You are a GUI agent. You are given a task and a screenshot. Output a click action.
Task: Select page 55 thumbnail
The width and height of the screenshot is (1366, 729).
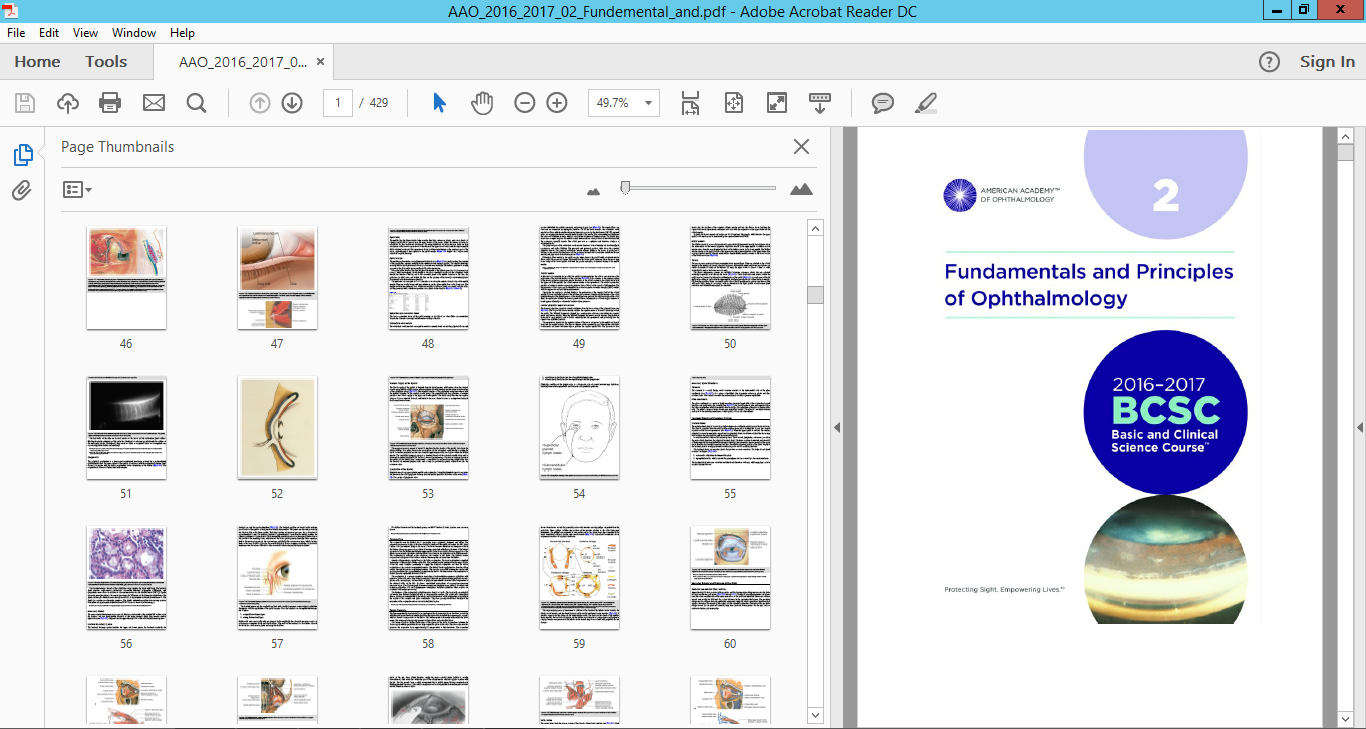[730, 428]
